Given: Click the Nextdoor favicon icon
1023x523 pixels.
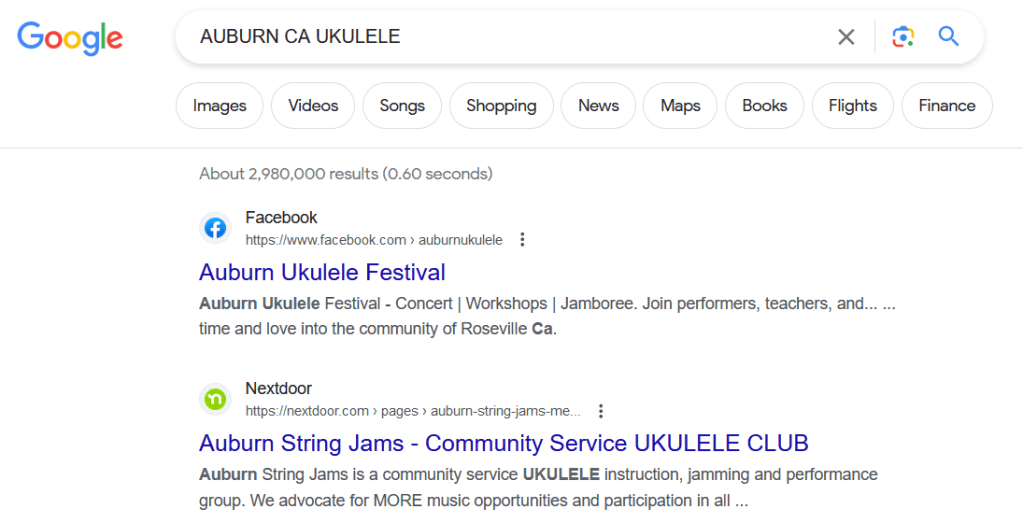Looking at the screenshot, I should pyautogui.click(x=215, y=399).
